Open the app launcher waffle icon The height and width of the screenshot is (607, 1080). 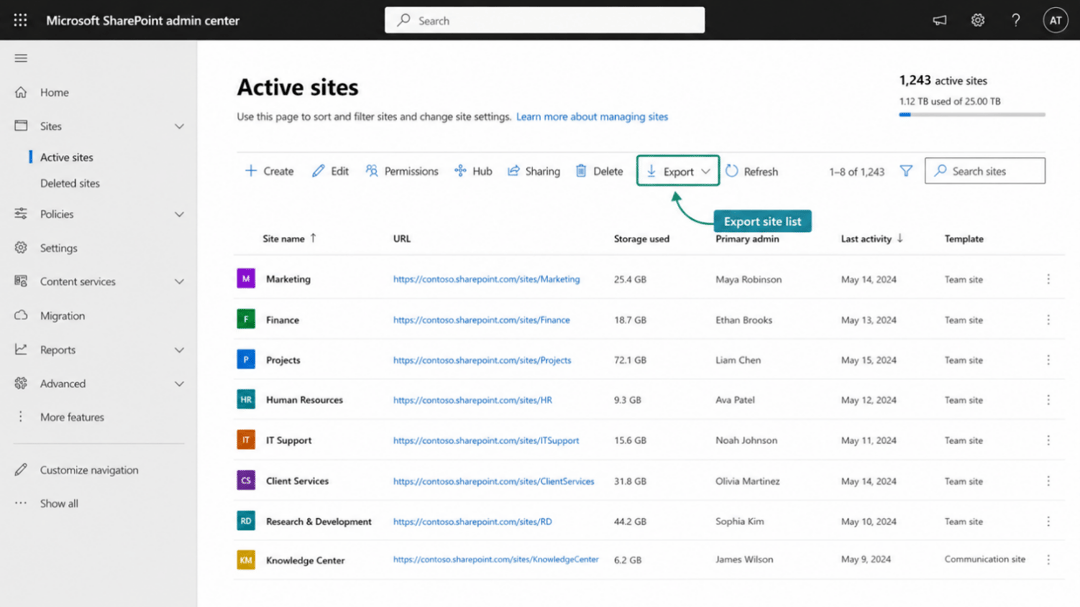coord(21,20)
